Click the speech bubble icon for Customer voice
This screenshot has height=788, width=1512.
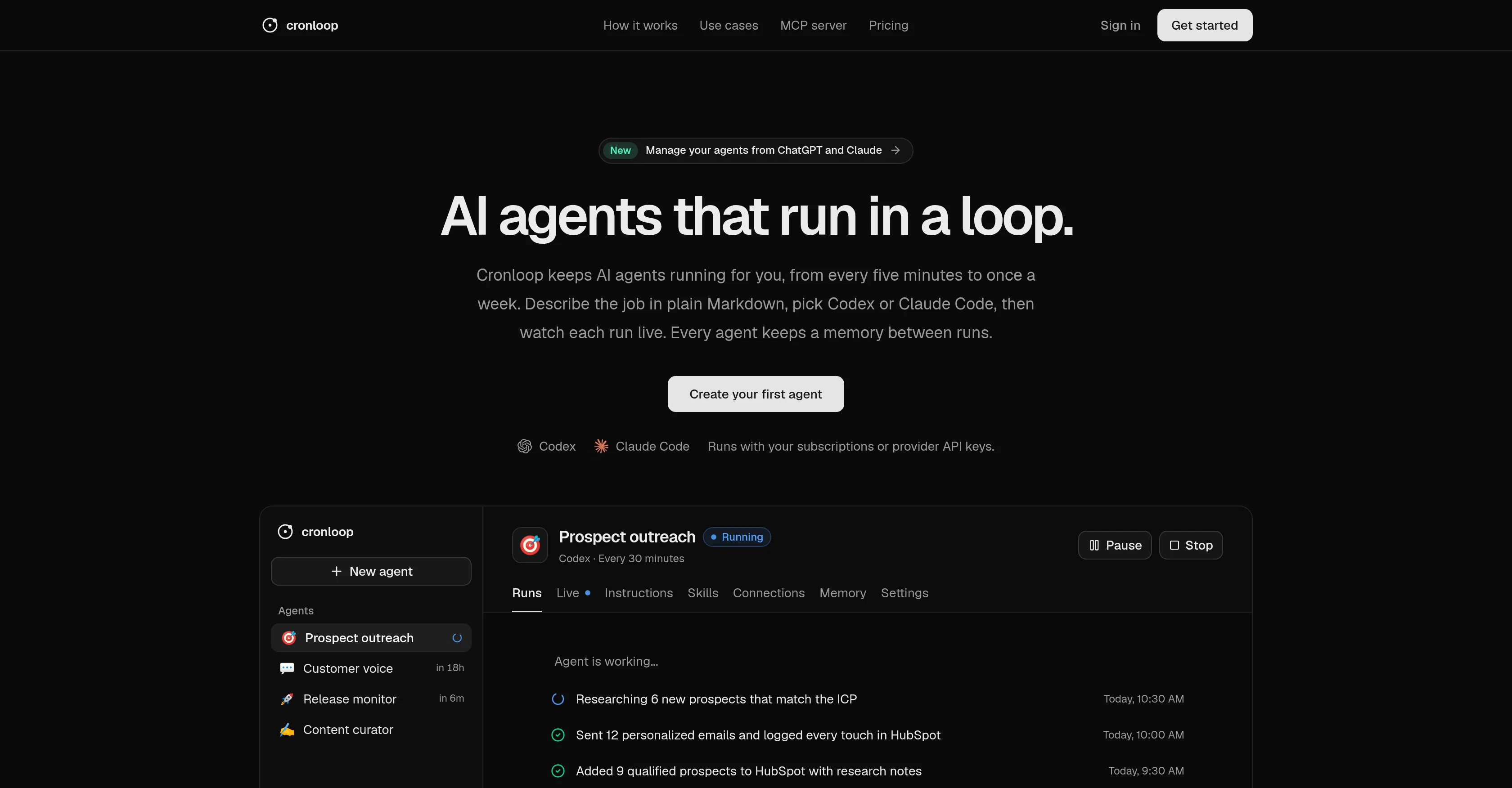pyautogui.click(x=287, y=668)
